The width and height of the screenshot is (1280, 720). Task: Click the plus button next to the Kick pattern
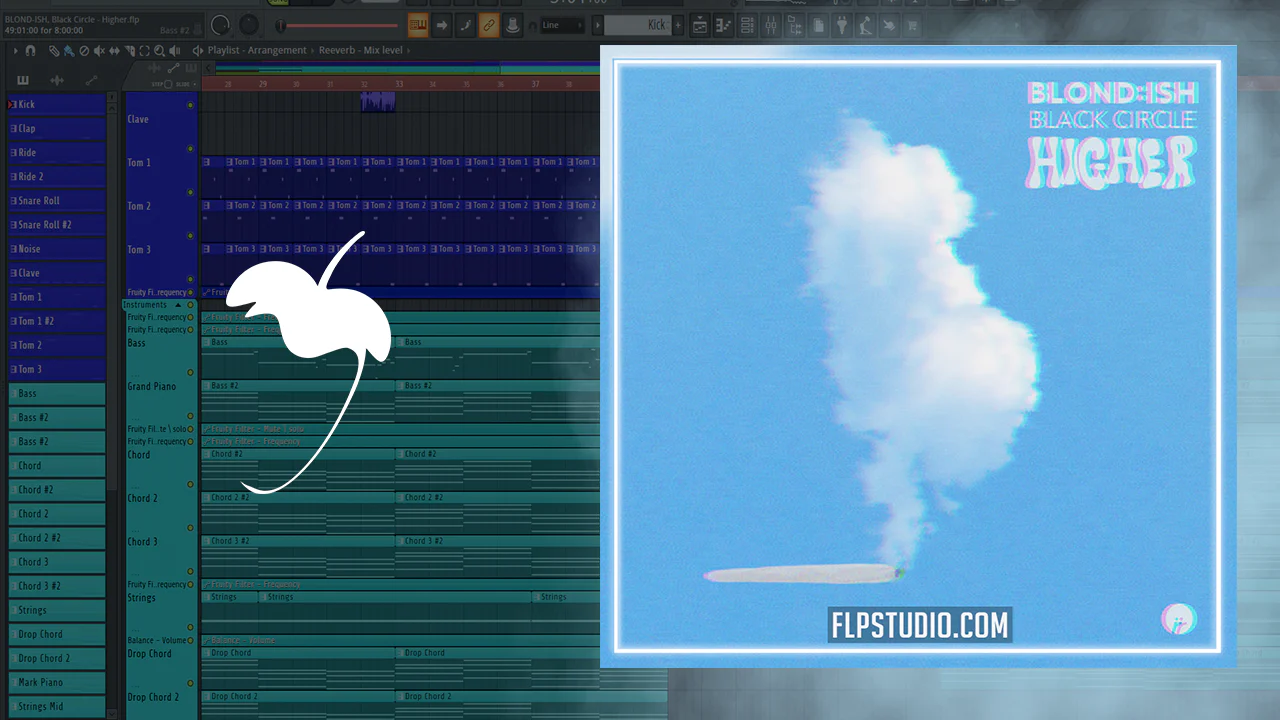tap(679, 25)
